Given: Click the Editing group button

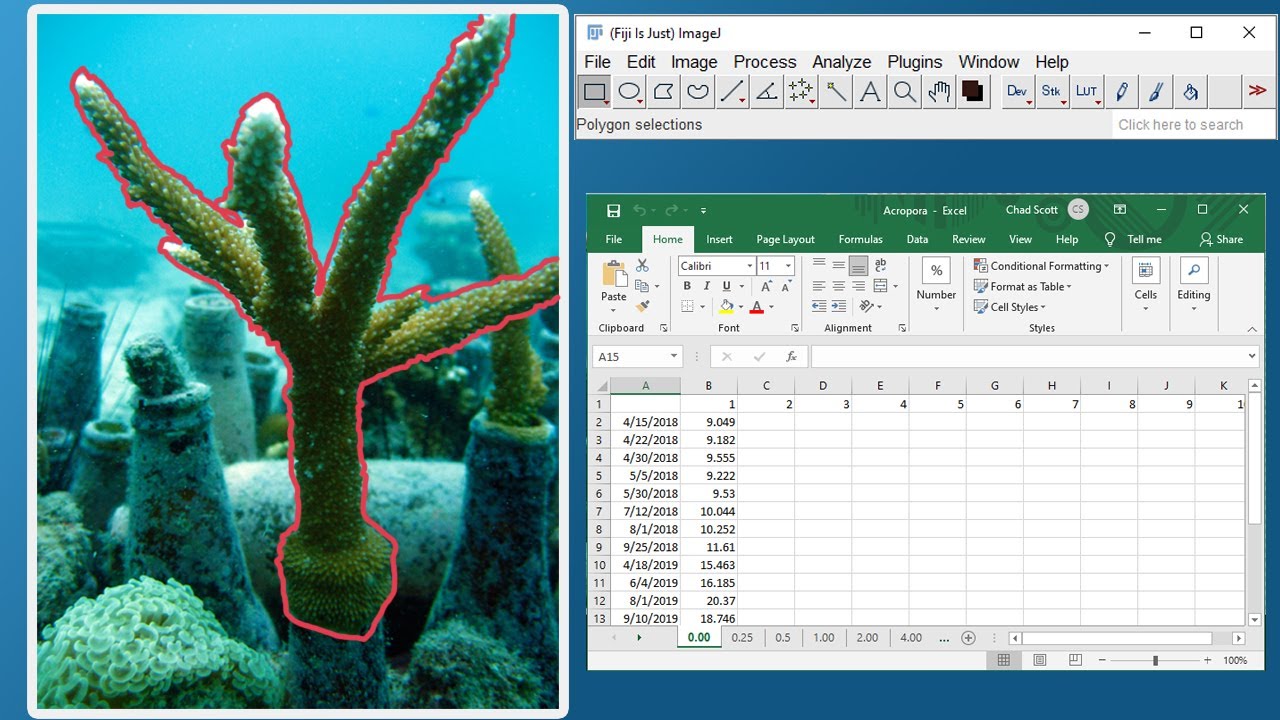Looking at the screenshot, I should [1194, 285].
